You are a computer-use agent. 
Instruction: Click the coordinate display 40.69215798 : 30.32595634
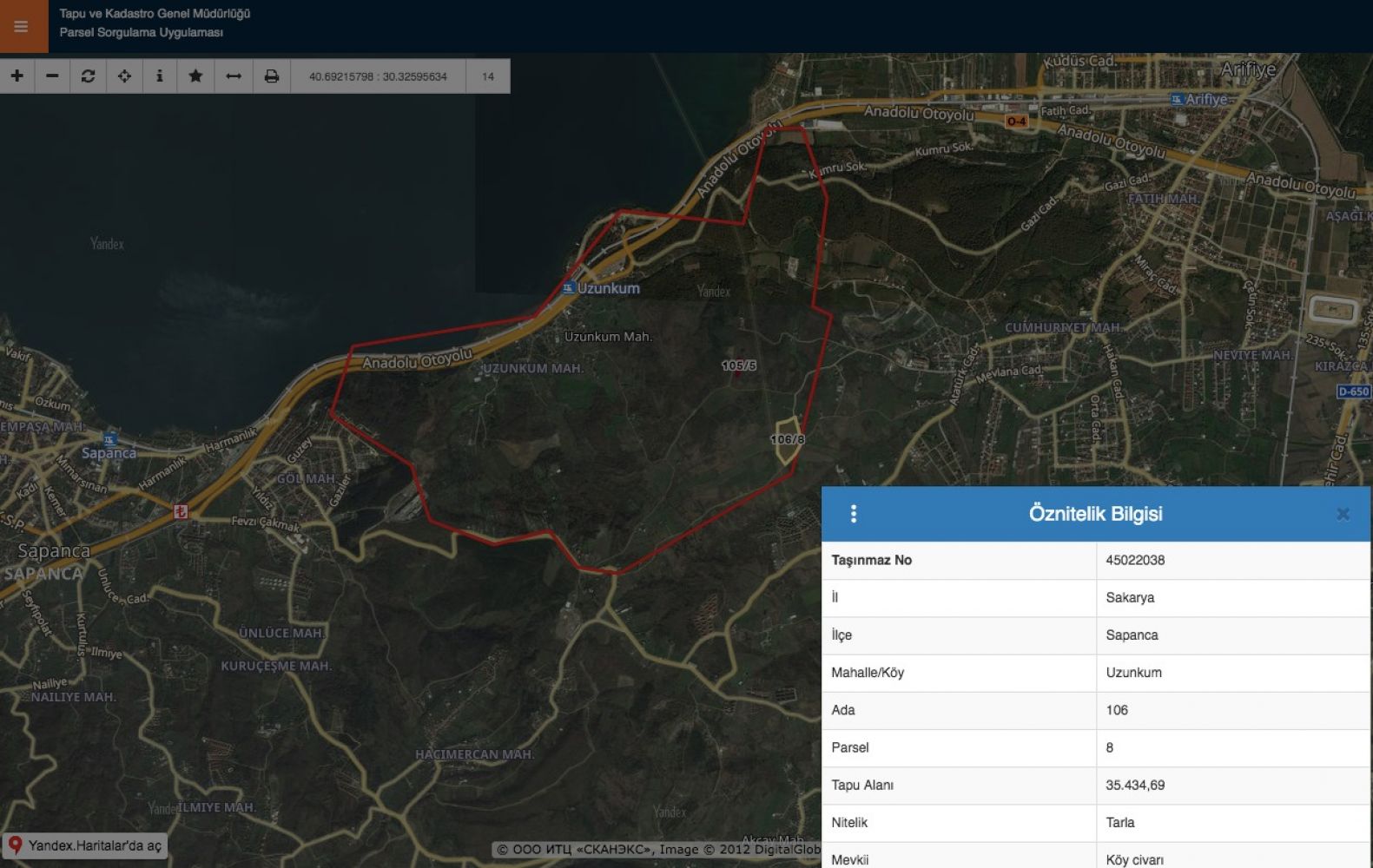tap(379, 76)
